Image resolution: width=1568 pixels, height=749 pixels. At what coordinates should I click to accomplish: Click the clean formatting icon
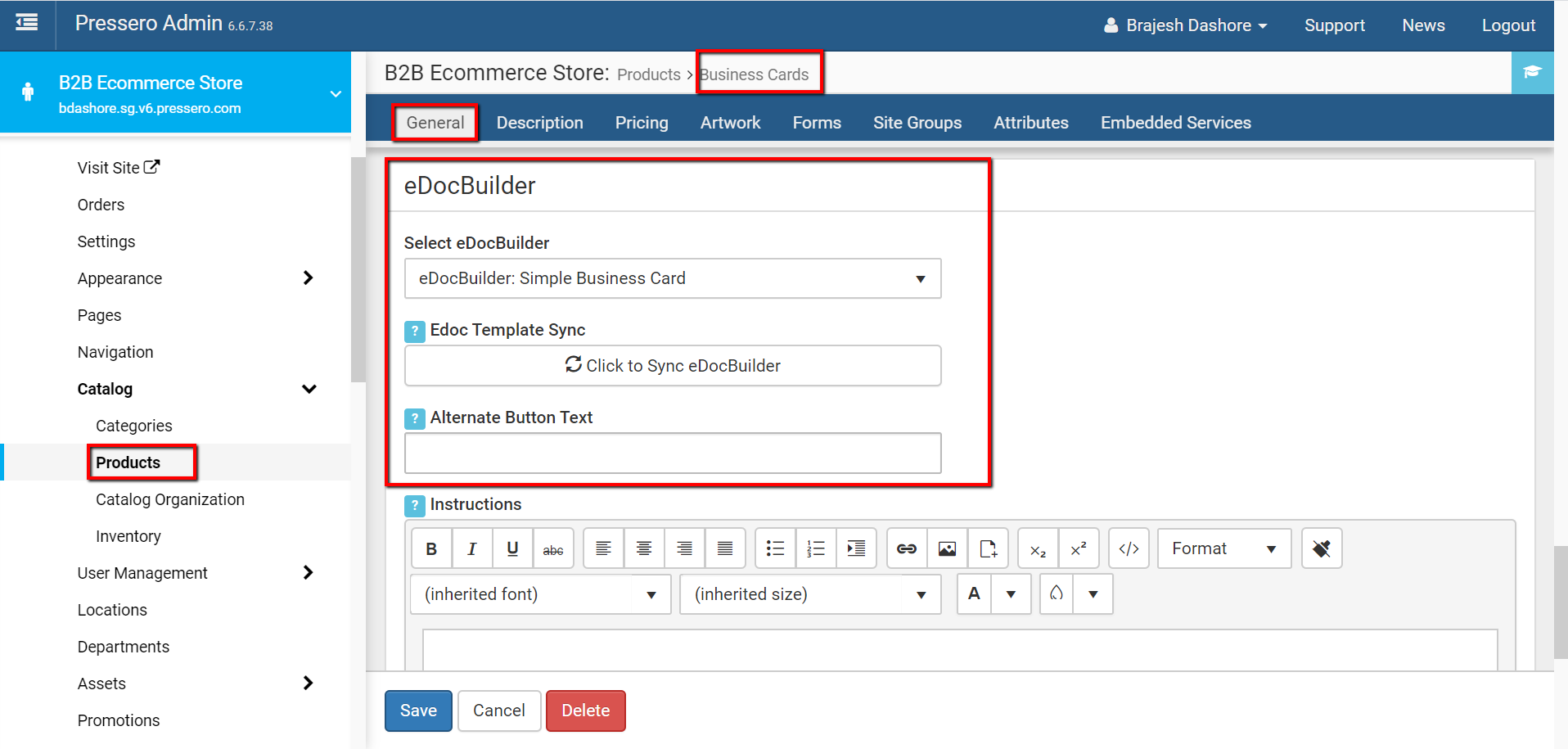pyautogui.click(x=1322, y=548)
